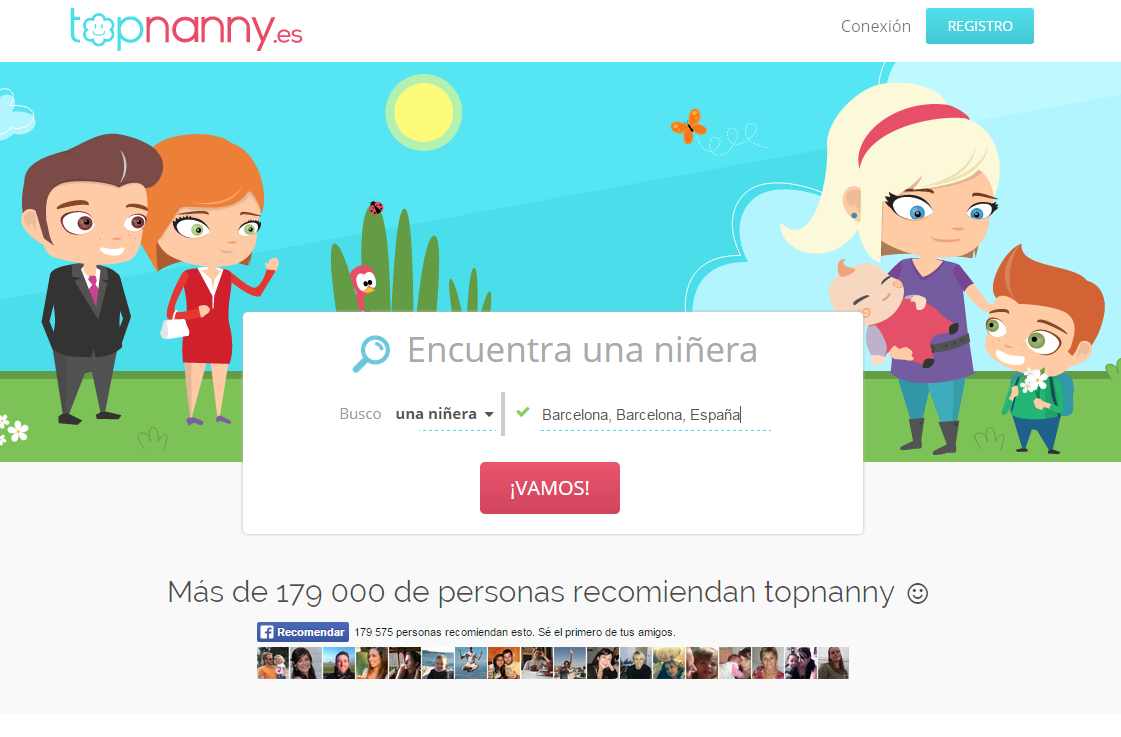Screen dimensions: 1121x737
Task: Open the 'una niñera' dropdown
Action: 445,414
